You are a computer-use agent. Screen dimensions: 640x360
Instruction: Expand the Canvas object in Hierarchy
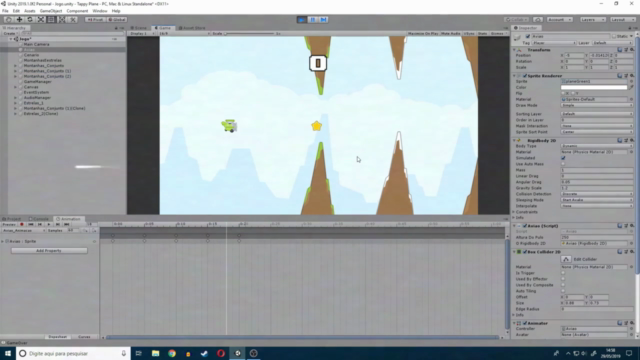(x=16, y=87)
